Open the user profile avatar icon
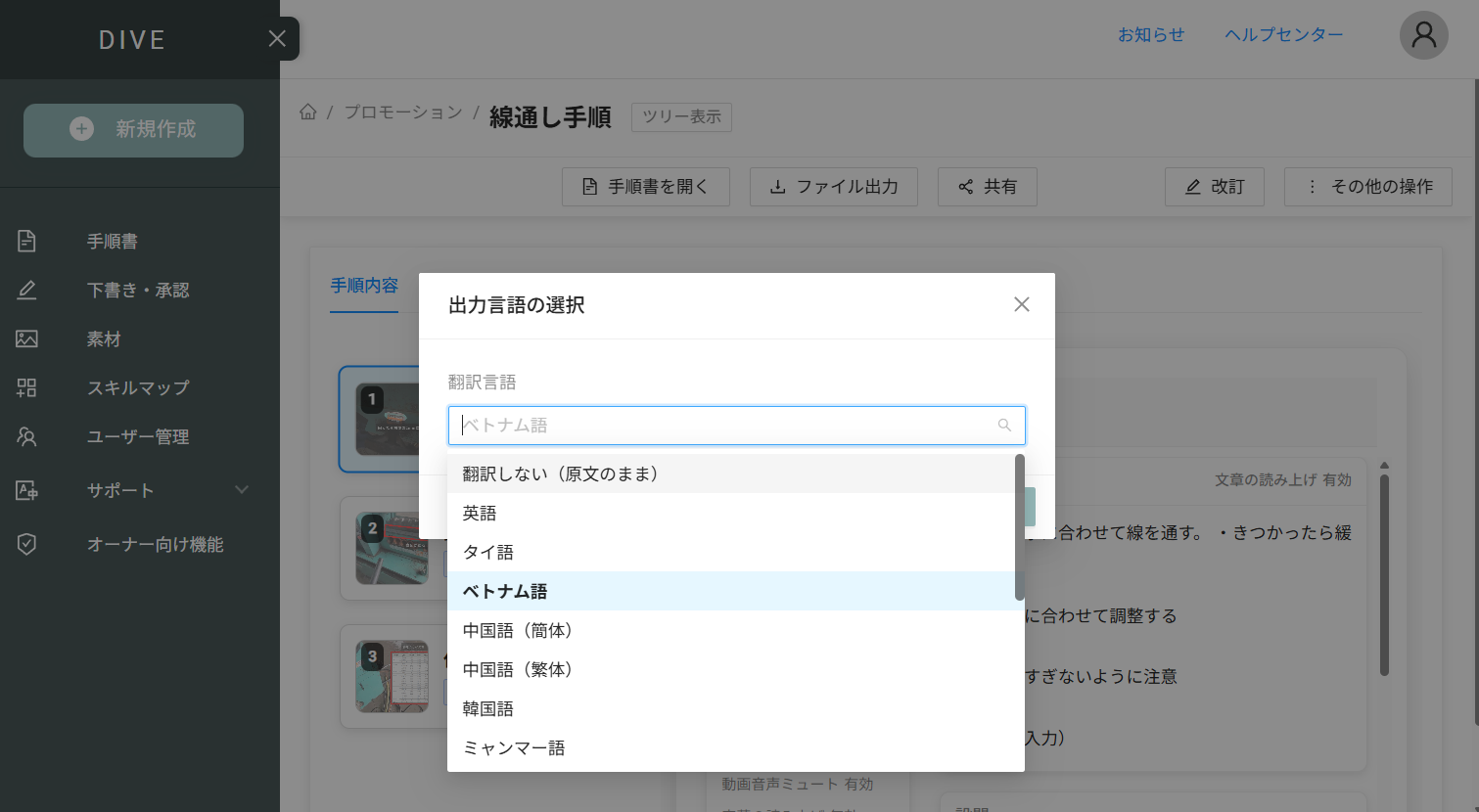1479x812 pixels. [x=1423, y=36]
